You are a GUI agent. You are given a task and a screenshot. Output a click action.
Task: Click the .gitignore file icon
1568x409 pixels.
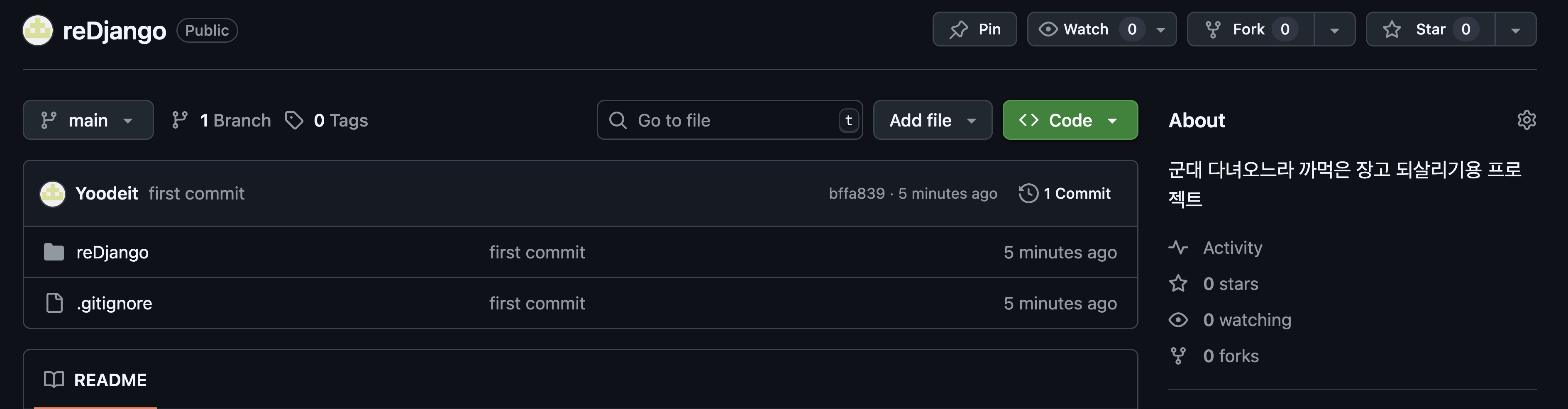pos(54,303)
